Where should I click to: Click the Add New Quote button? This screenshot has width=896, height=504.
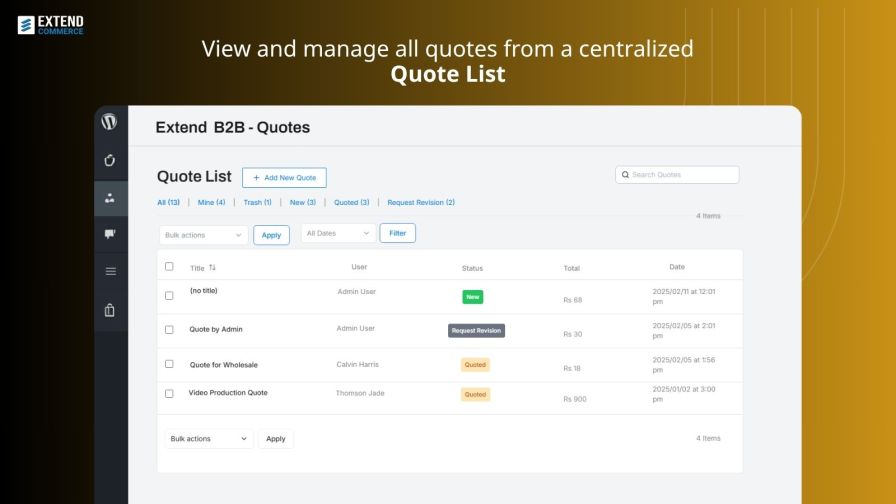(x=284, y=178)
